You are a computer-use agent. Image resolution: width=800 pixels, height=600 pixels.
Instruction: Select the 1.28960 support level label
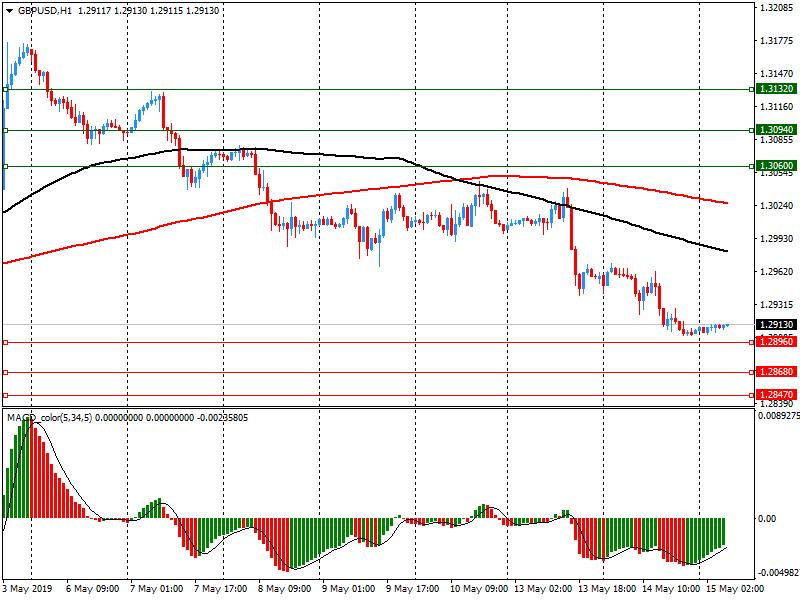776,342
